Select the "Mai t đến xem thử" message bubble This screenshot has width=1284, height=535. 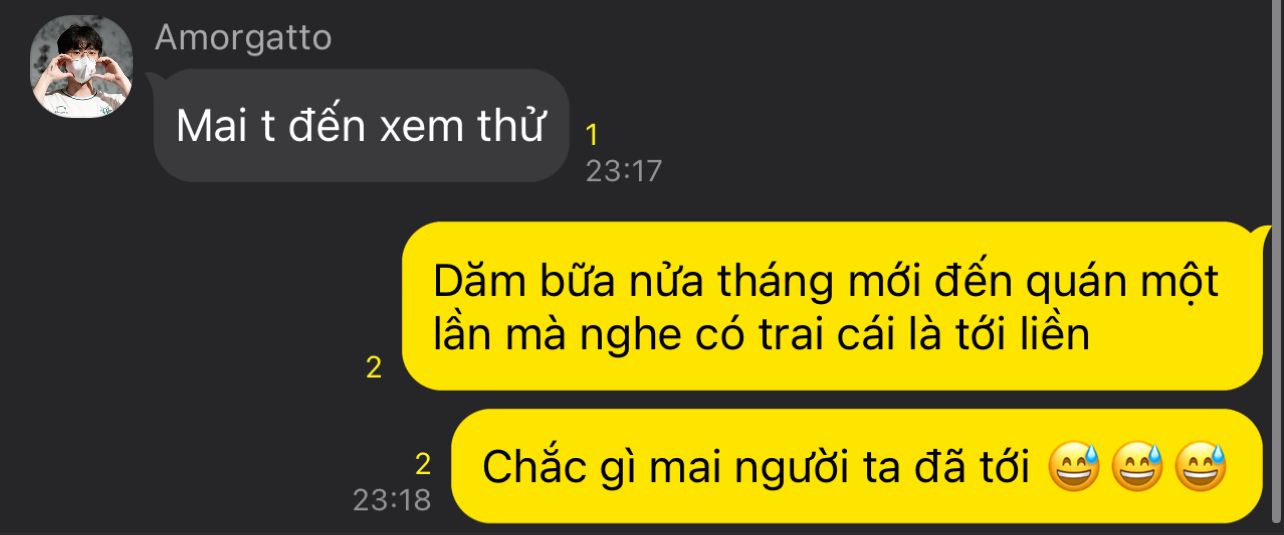[361, 125]
